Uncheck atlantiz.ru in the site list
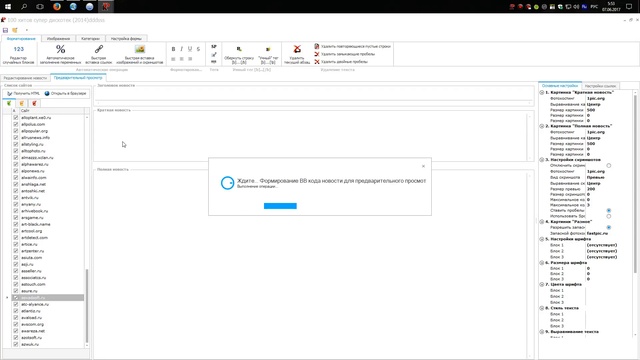The width and height of the screenshot is (640, 360). click(x=16, y=311)
